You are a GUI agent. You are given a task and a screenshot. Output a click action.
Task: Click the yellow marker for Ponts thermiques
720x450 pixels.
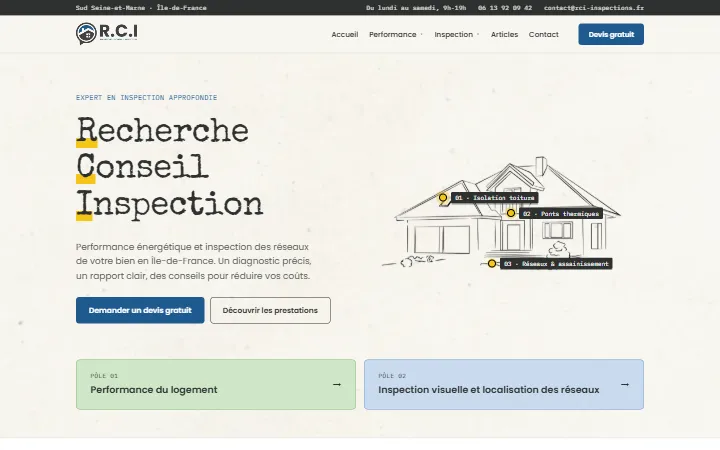511,213
